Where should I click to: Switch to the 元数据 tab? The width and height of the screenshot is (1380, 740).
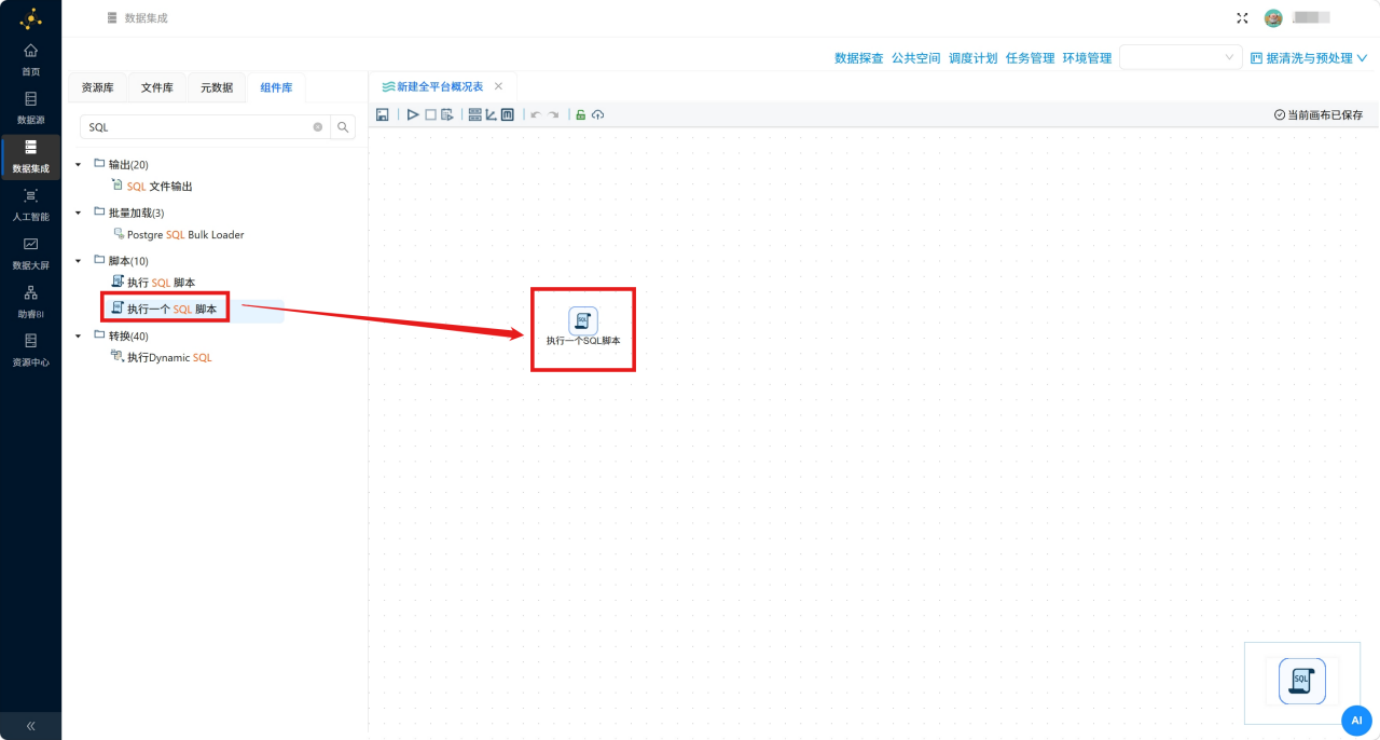click(217, 88)
